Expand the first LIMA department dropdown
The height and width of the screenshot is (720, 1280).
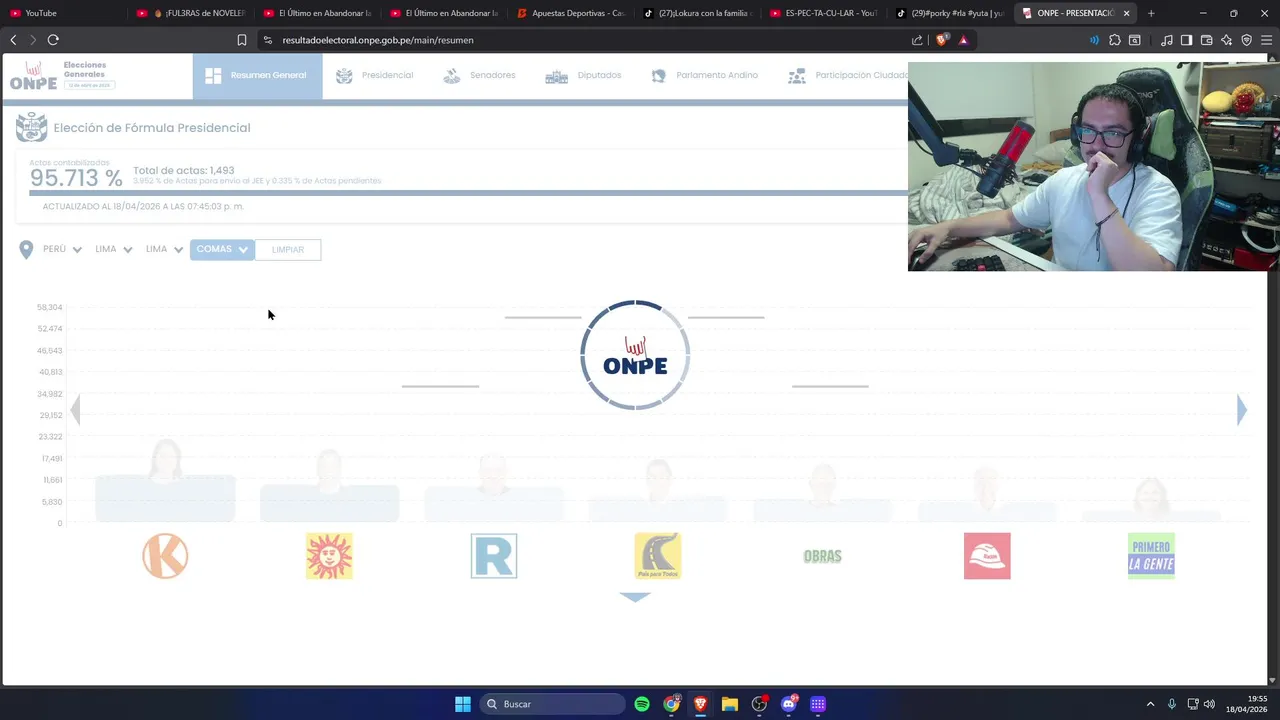coord(114,249)
